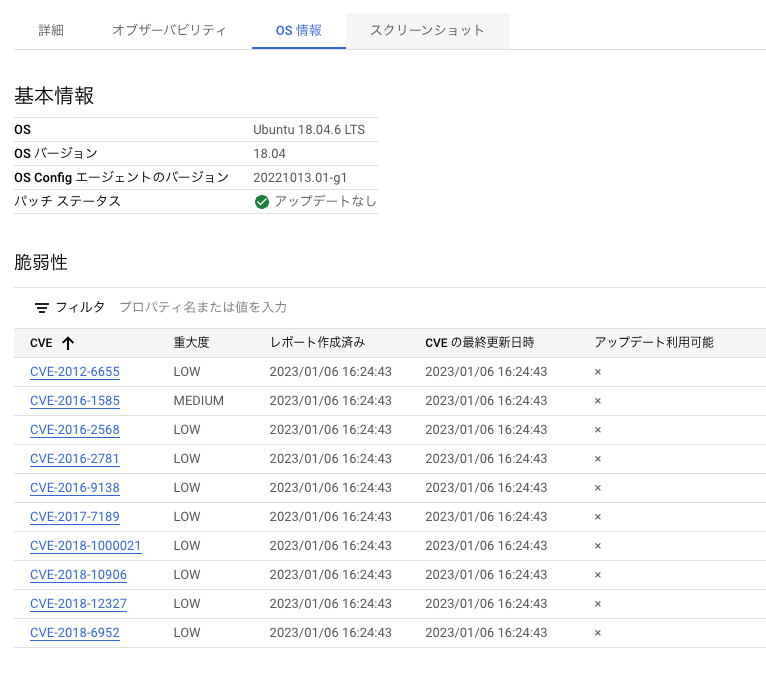Sort by CVE の最終更新日時 column header
The width and height of the screenshot is (766, 681).
click(479, 343)
